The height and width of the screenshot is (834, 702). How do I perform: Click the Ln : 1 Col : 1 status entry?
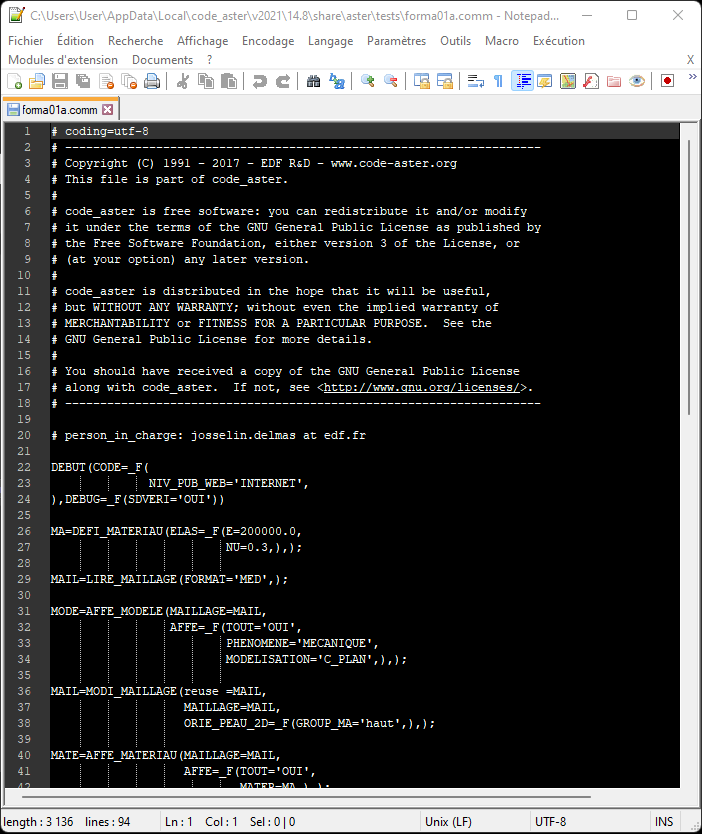coord(201,822)
